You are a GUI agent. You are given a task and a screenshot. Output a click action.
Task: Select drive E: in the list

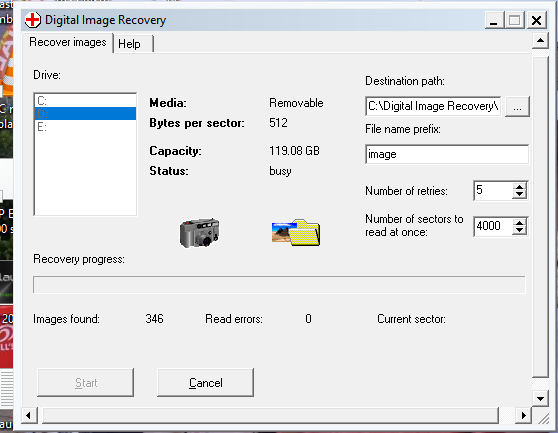point(85,126)
